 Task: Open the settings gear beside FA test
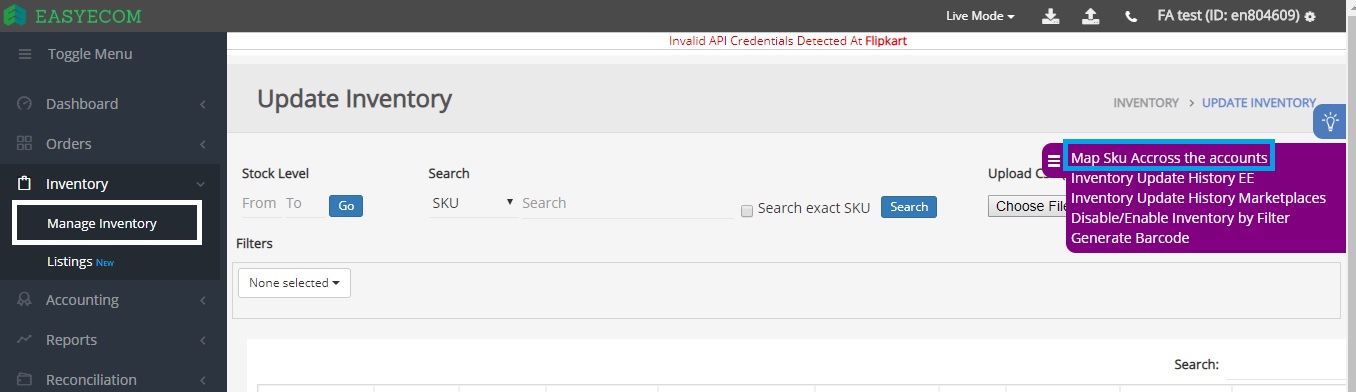[x=1310, y=17]
